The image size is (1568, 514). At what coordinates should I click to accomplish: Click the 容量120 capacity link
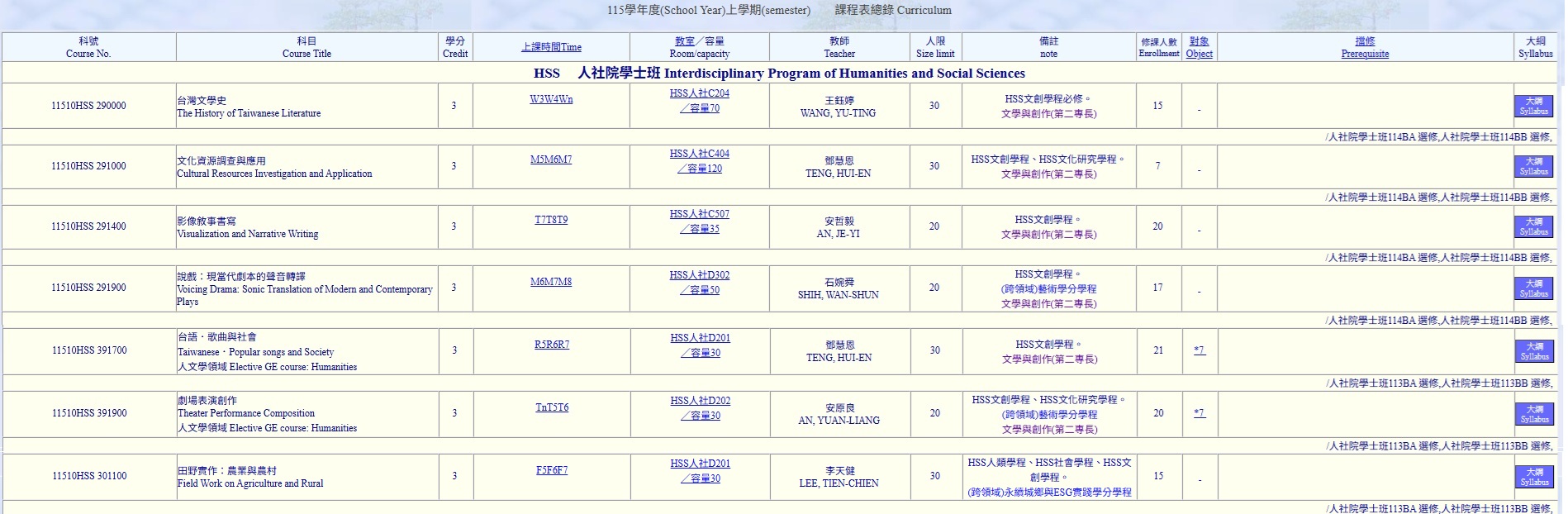[x=700, y=169]
